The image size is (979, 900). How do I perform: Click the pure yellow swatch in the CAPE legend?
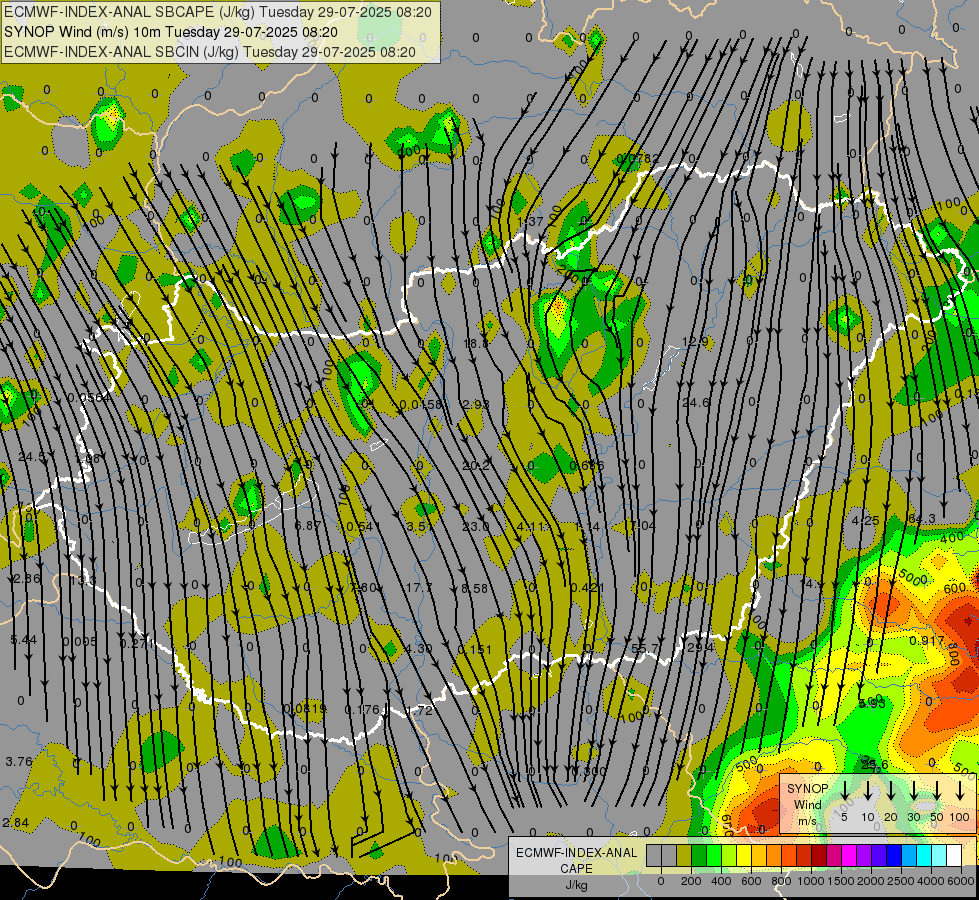coord(744,855)
